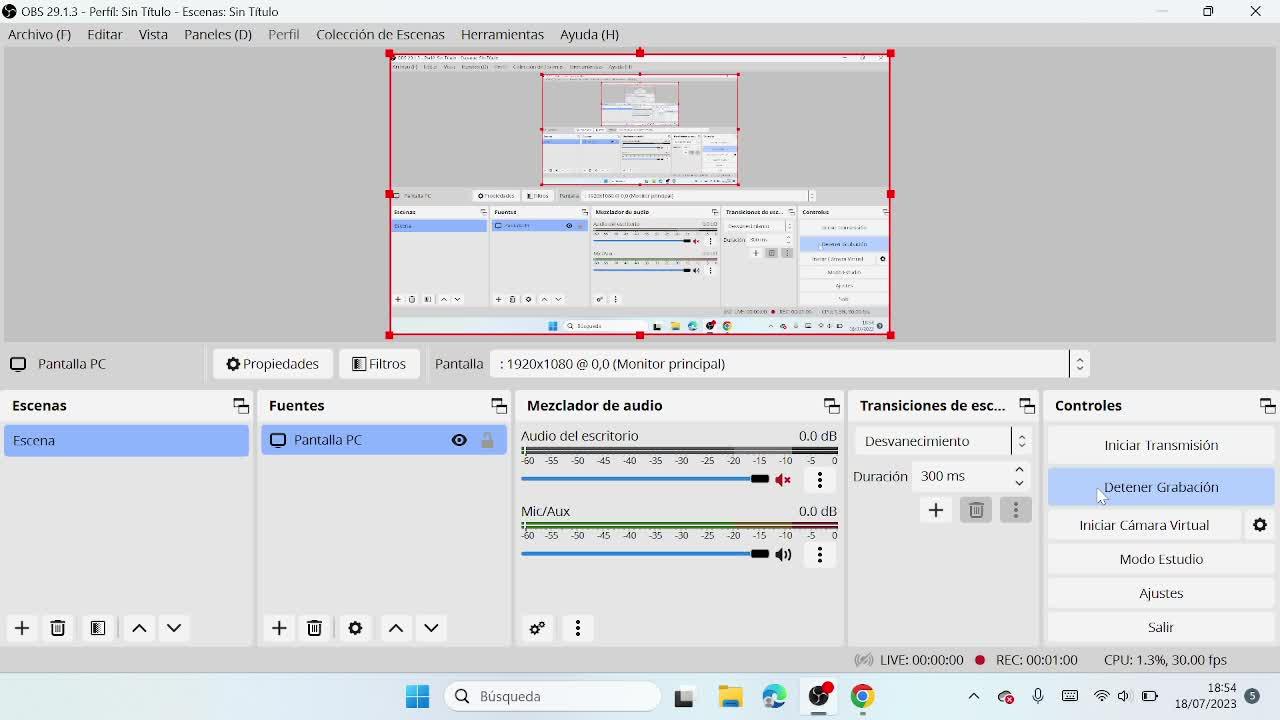Move source up with arrow icon
This screenshot has height=720, width=1280.
click(x=396, y=628)
